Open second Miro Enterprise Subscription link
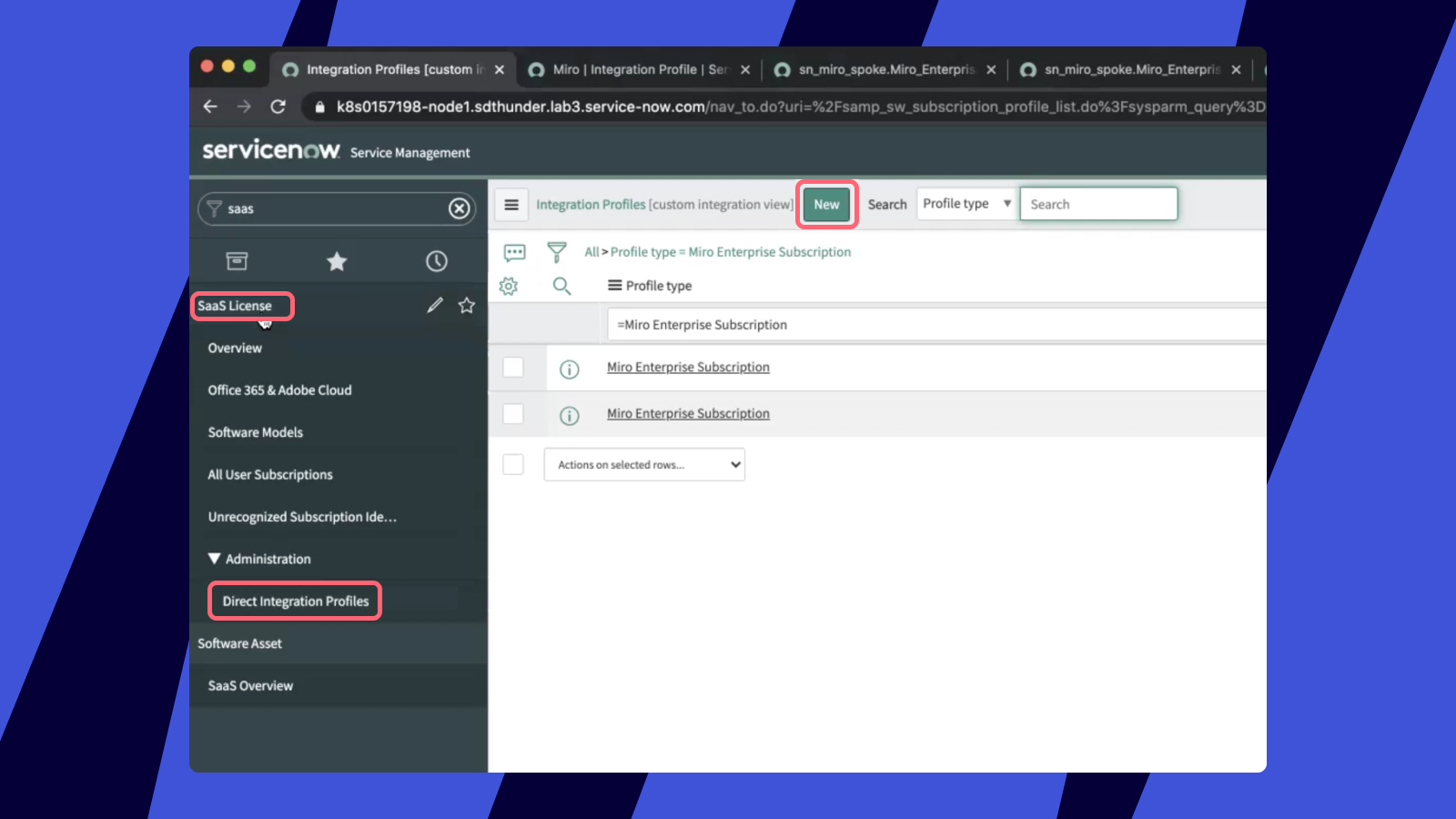Viewport: 1456px width, 819px height. [688, 413]
